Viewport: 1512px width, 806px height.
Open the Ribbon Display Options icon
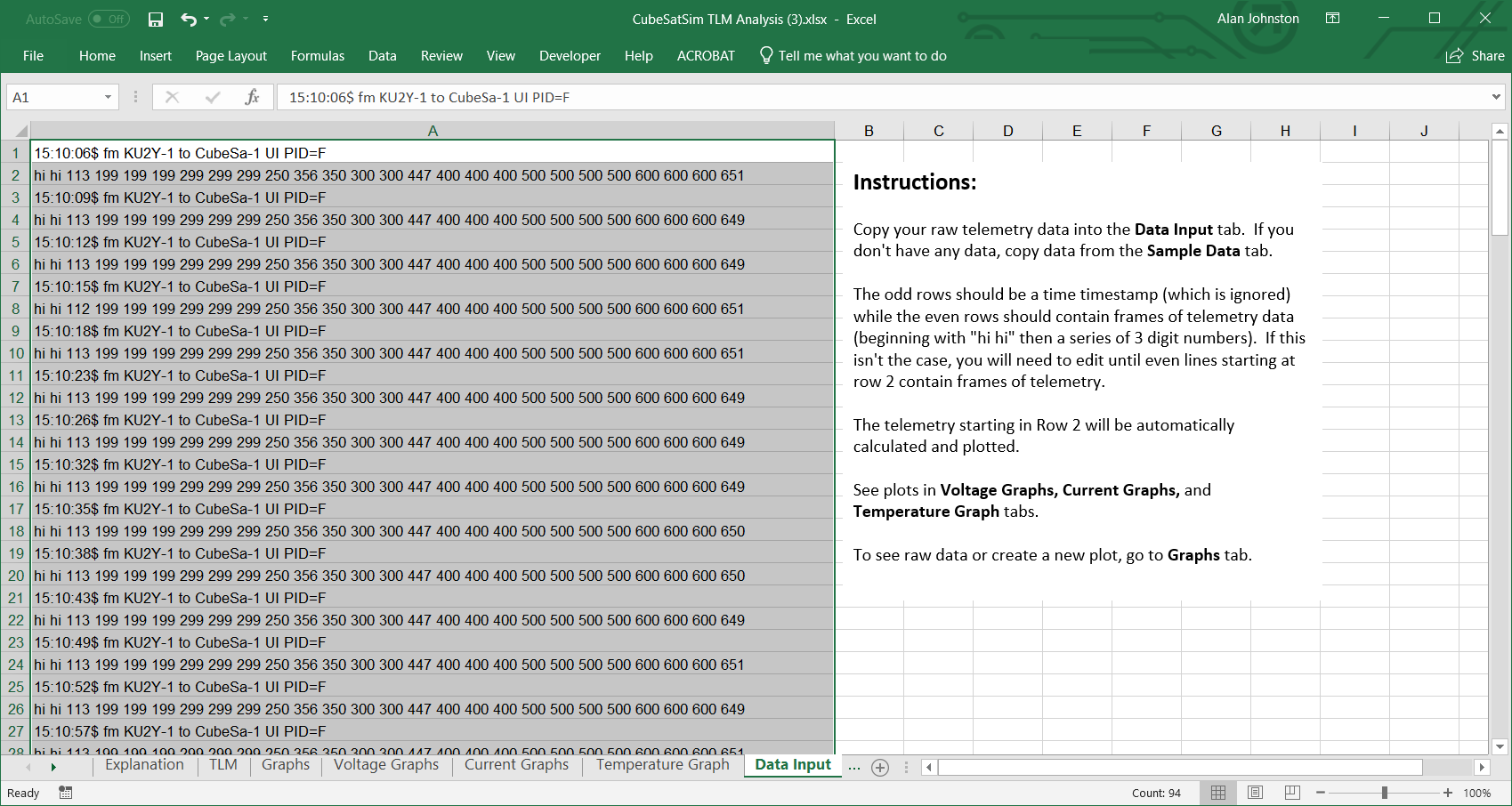[x=1332, y=18]
